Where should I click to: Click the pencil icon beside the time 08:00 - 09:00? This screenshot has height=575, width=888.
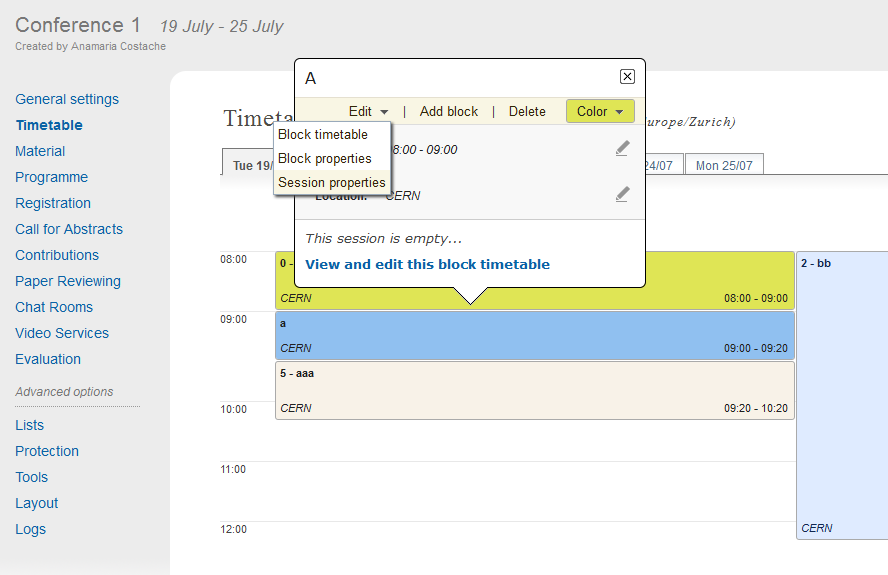pyautogui.click(x=622, y=148)
